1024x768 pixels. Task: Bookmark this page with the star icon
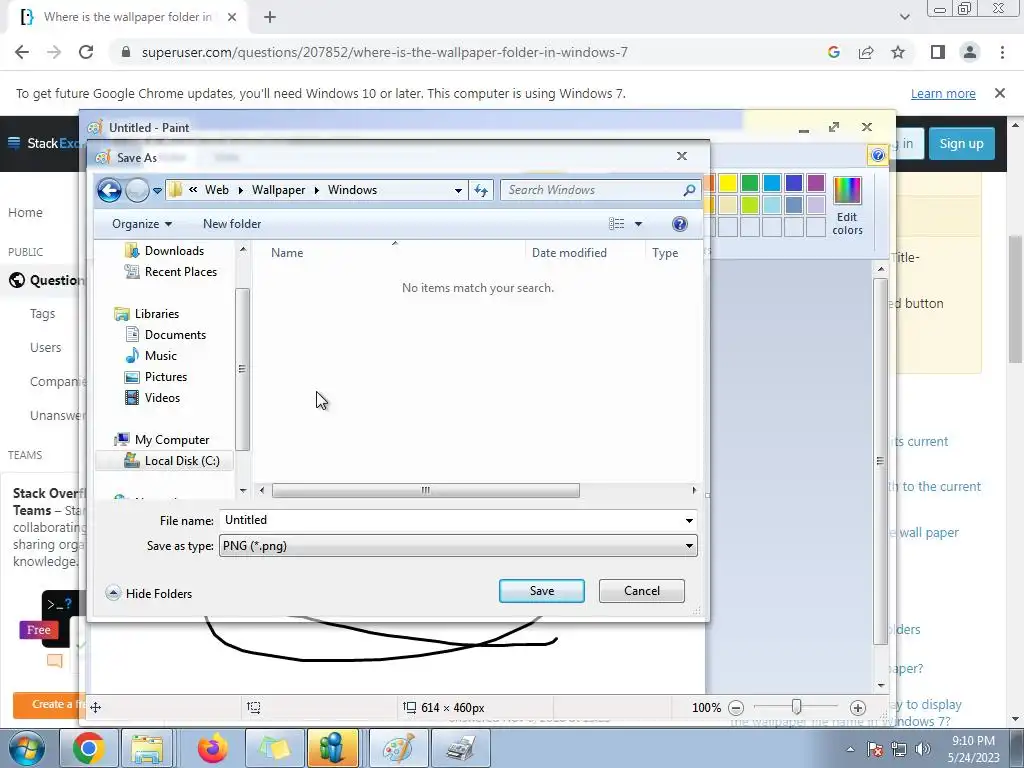[x=898, y=52]
